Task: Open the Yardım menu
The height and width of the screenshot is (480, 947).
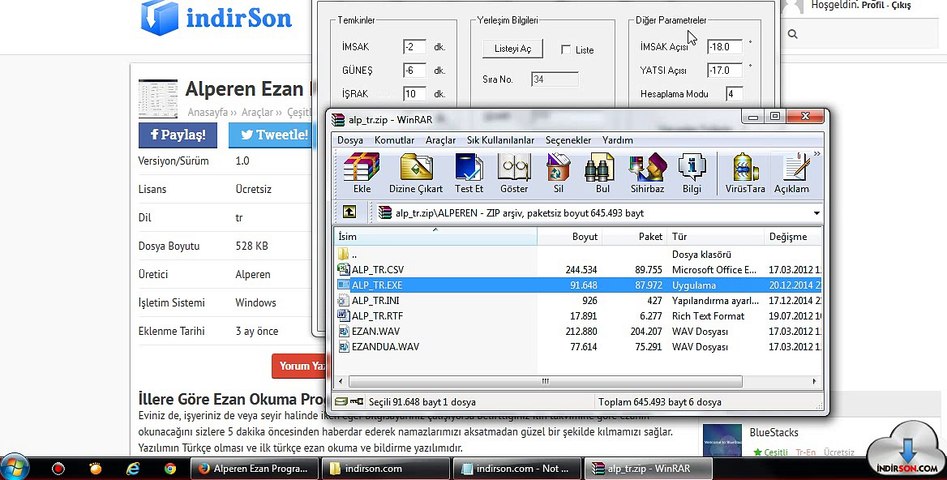Action: pos(618,140)
